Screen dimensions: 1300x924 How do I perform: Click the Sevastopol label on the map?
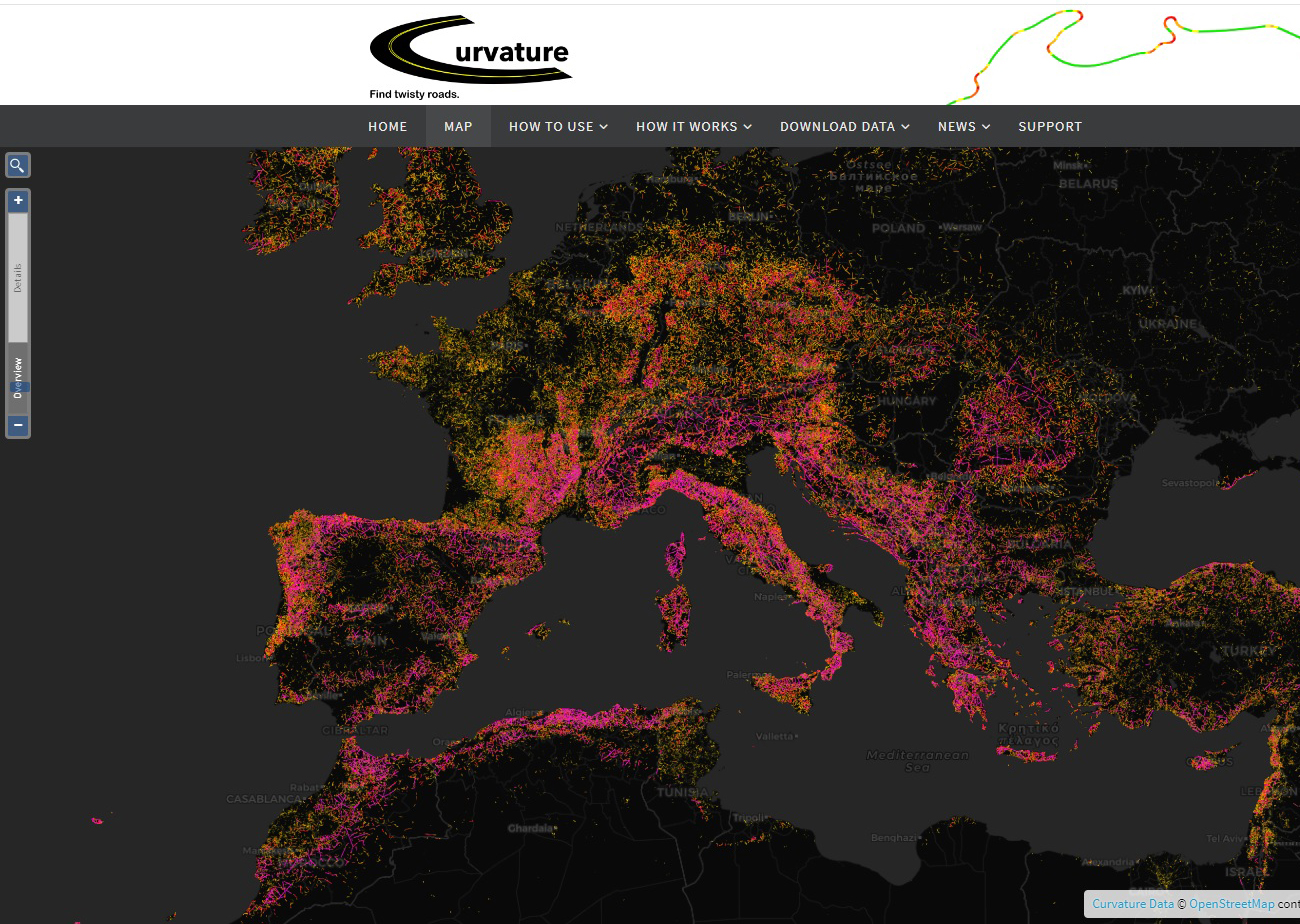pyautogui.click(x=1190, y=483)
